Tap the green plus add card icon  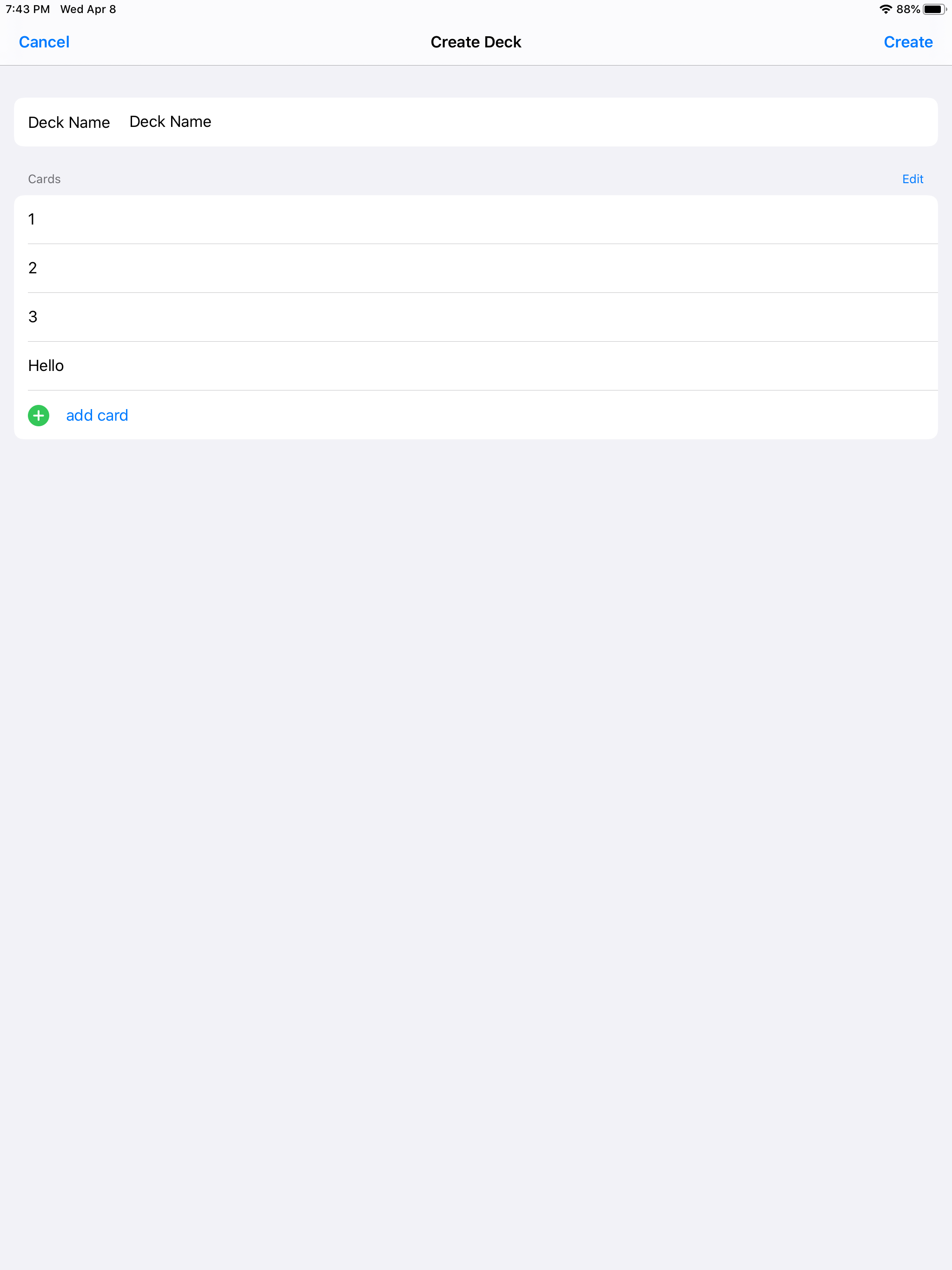pyautogui.click(x=38, y=415)
